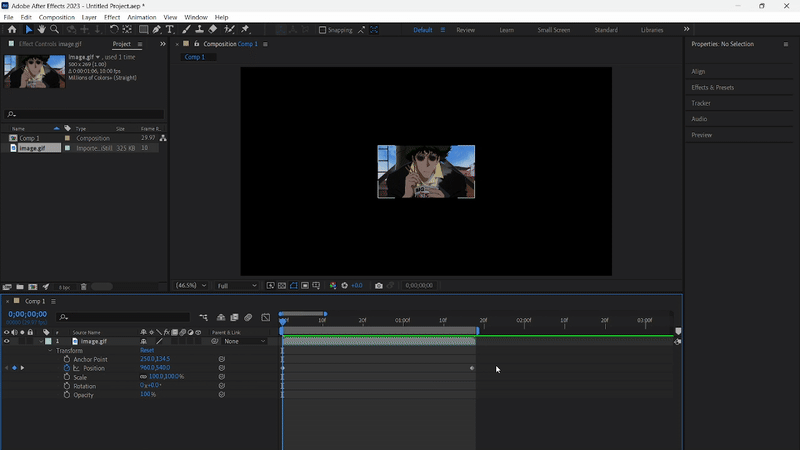Open the Layer menu

pyautogui.click(x=89, y=17)
